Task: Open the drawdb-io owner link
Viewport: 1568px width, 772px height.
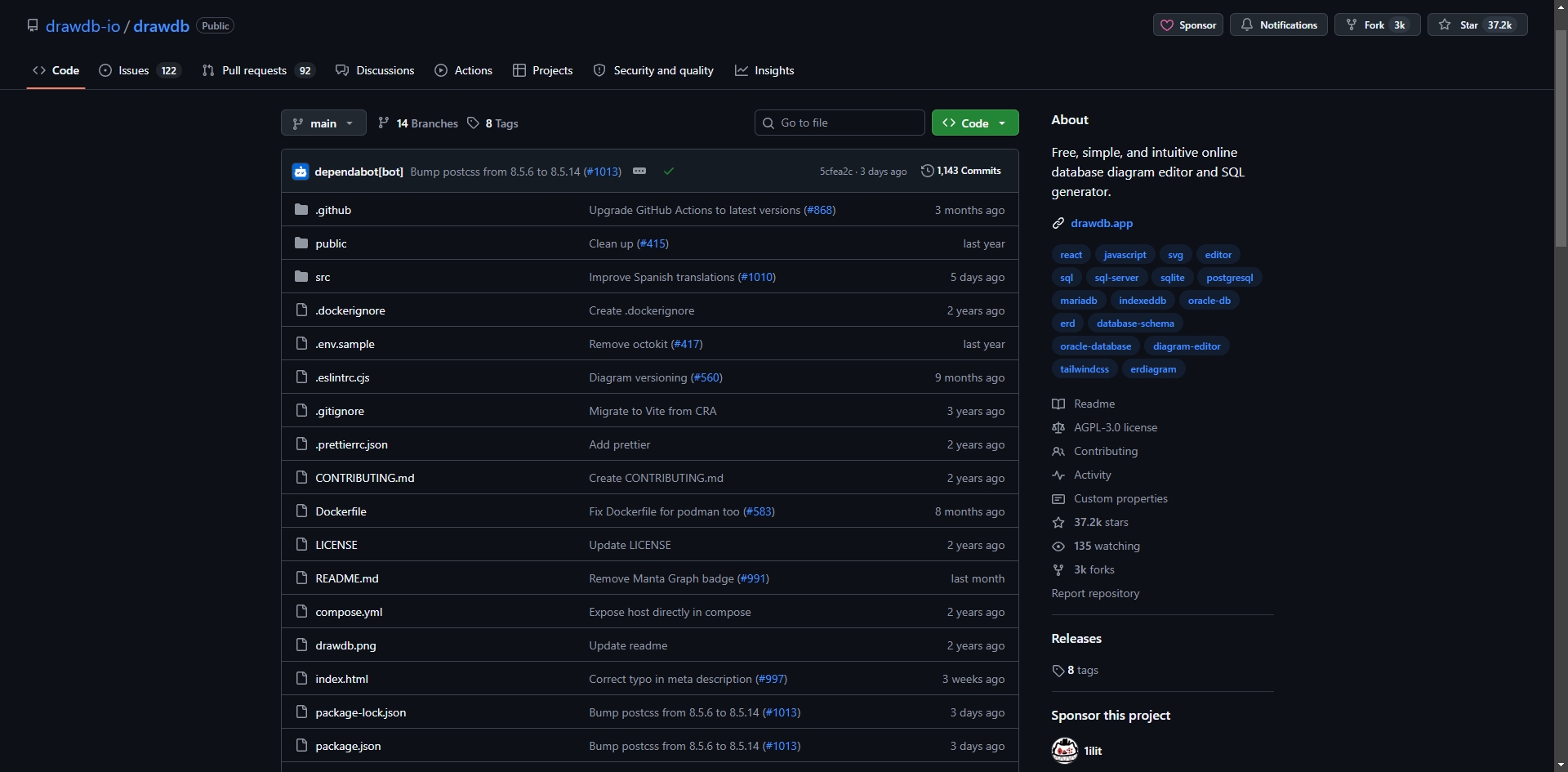Action: [82, 26]
